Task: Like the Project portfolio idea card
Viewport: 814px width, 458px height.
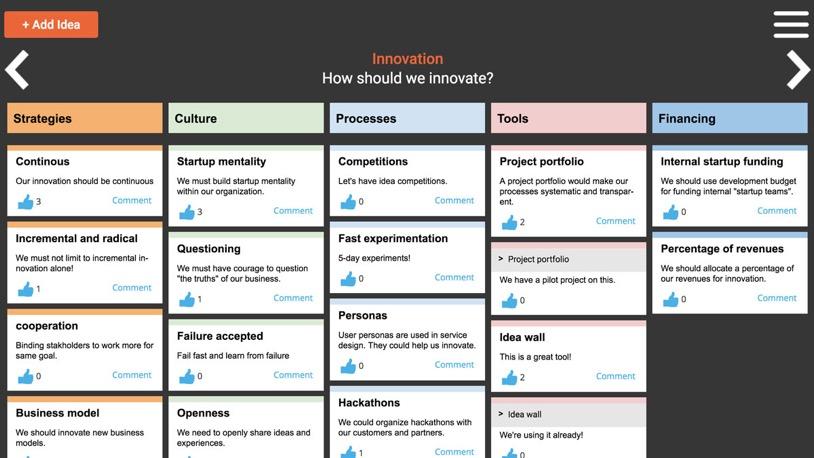Action: pyautogui.click(x=510, y=222)
